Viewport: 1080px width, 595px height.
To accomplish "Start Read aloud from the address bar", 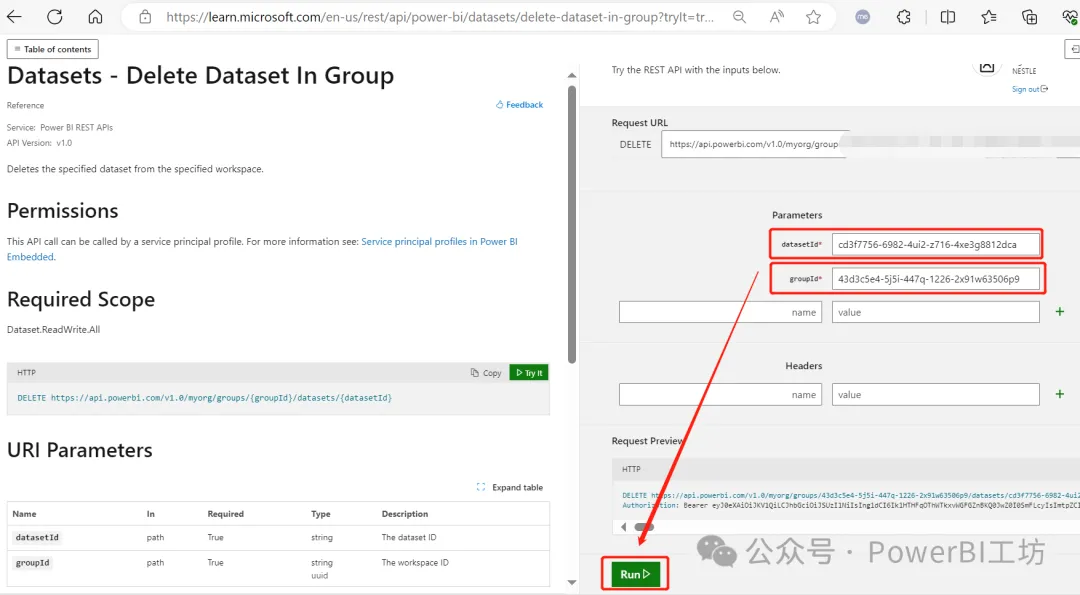I will pyautogui.click(x=776, y=17).
